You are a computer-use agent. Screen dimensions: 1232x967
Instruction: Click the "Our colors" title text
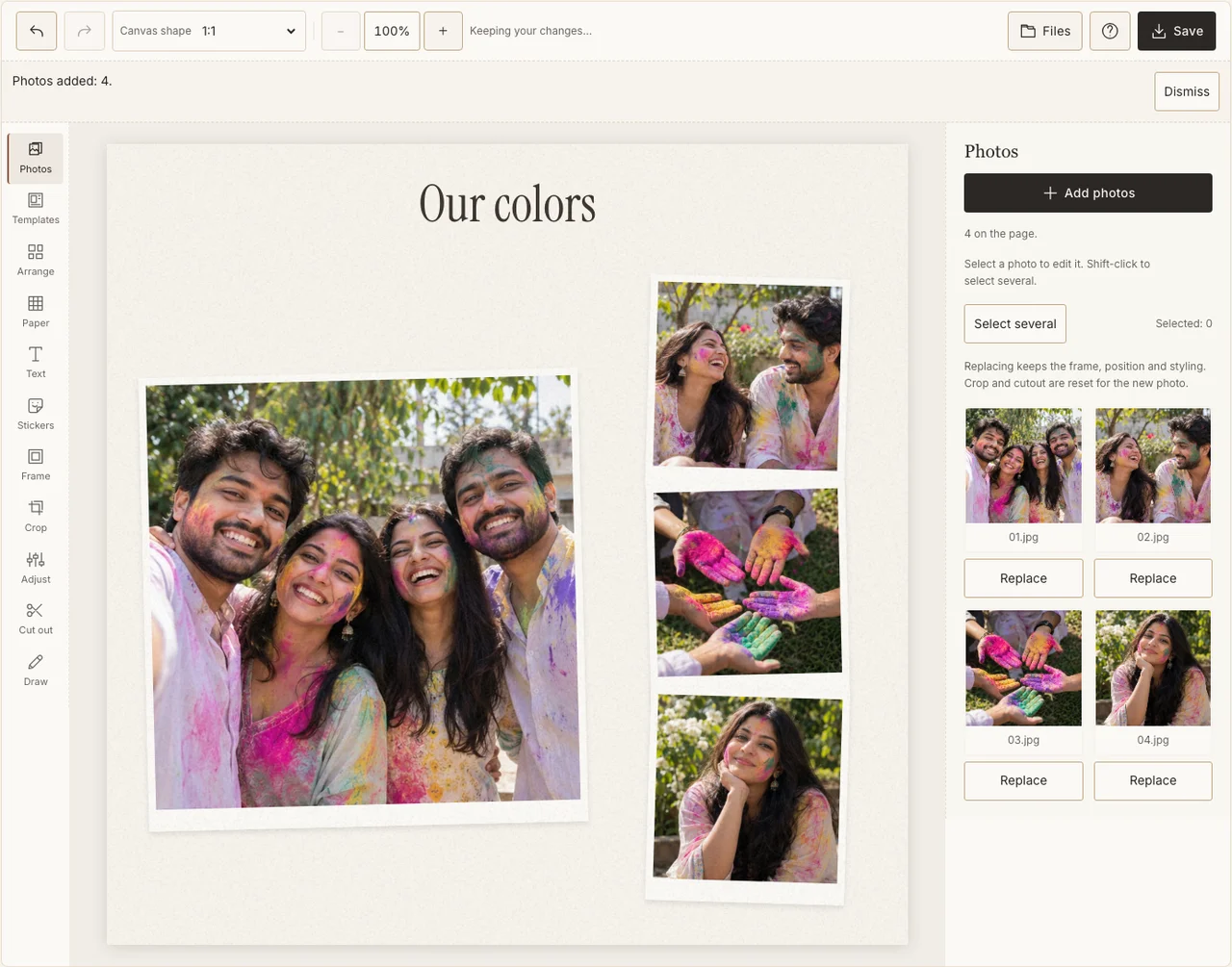tap(507, 204)
